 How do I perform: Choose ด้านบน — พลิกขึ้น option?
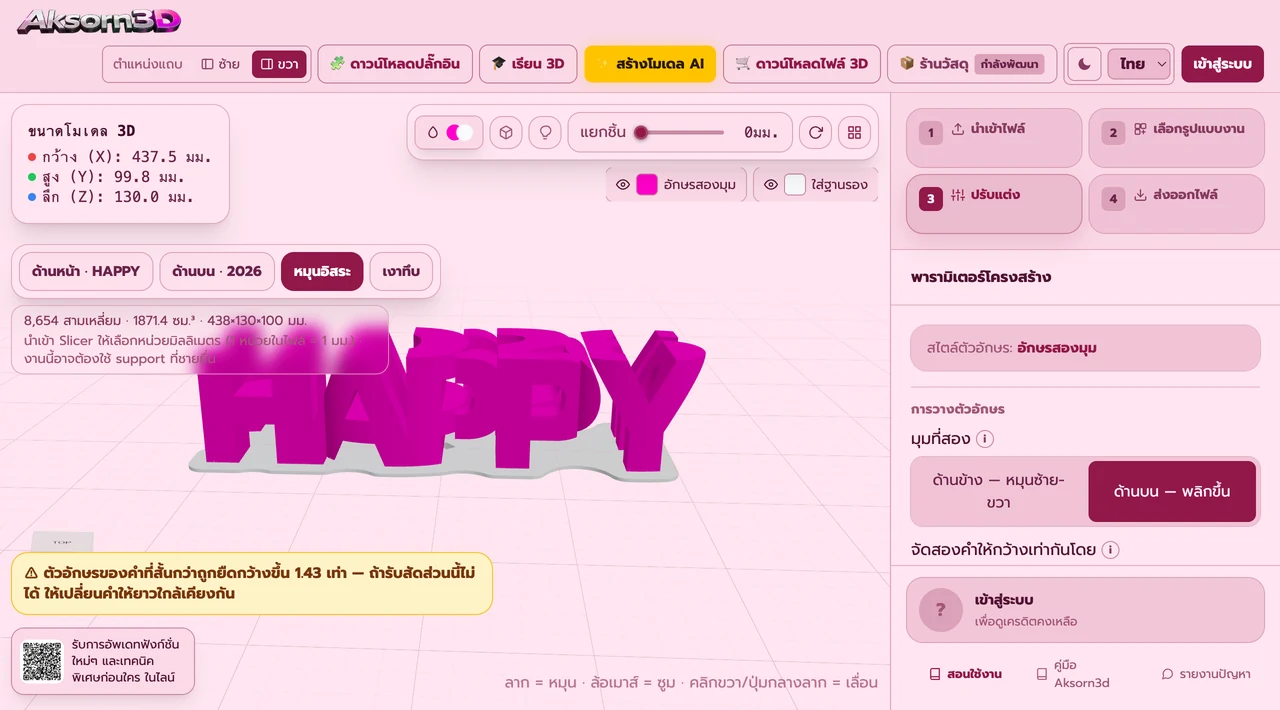1172,491
